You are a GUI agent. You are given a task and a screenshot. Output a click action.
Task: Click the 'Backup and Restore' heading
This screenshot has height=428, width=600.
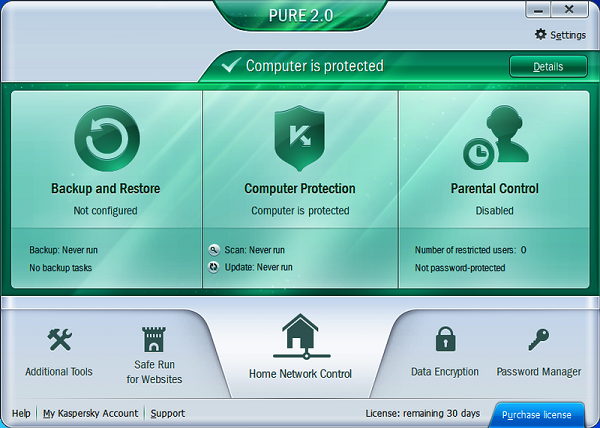pos(106,189)
